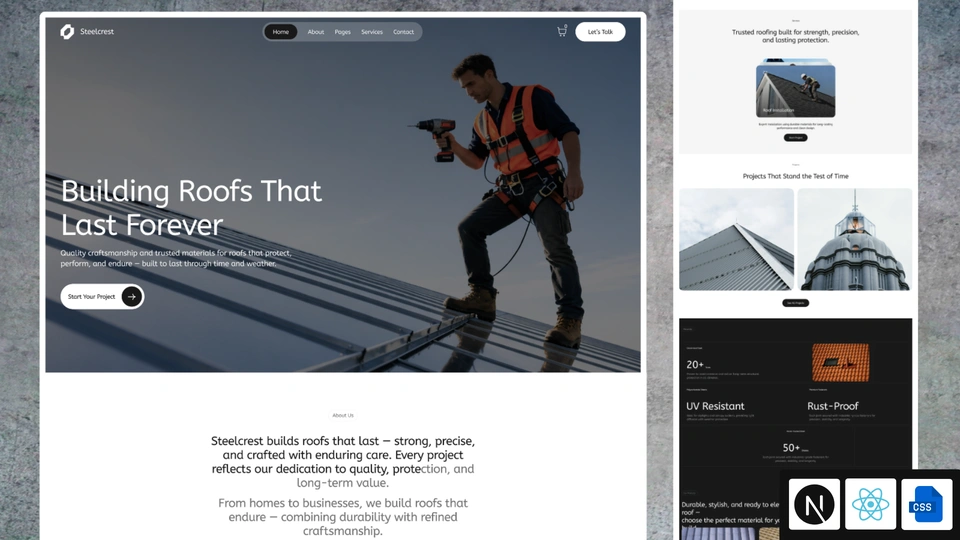Click the React logo badge
The width and height of the screenshot is (960, 540).
(x=870, y=504)
